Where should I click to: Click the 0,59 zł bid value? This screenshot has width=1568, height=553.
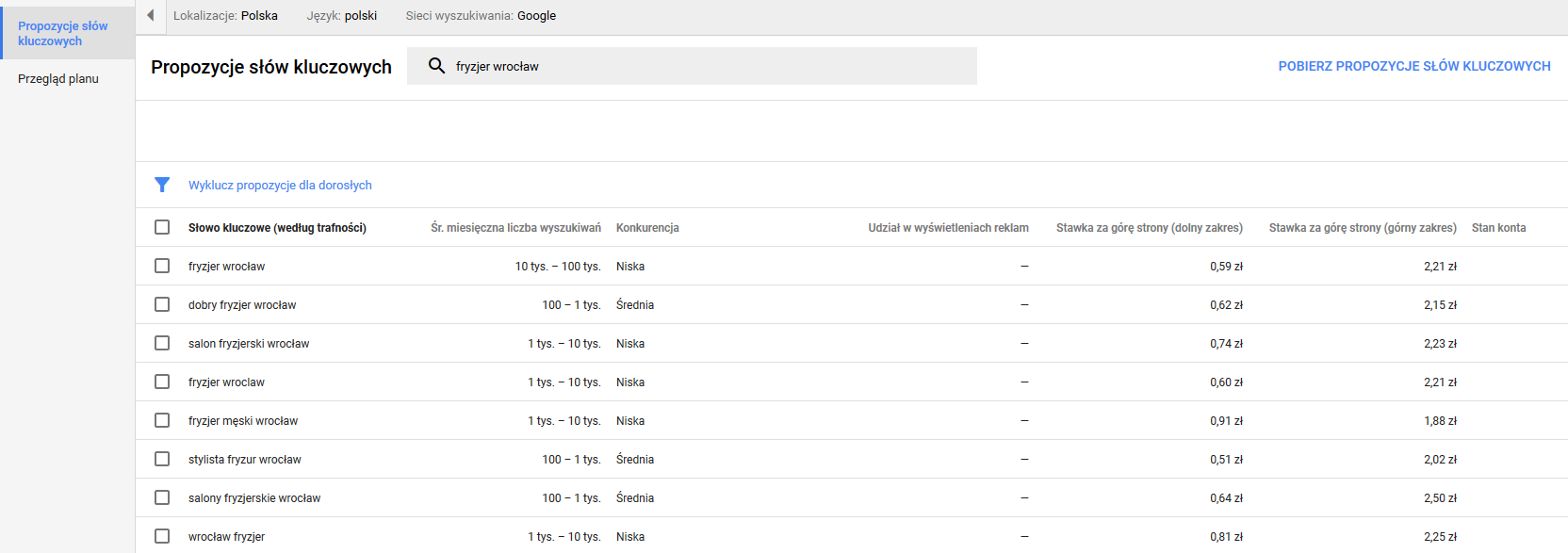click(1226, 266)
